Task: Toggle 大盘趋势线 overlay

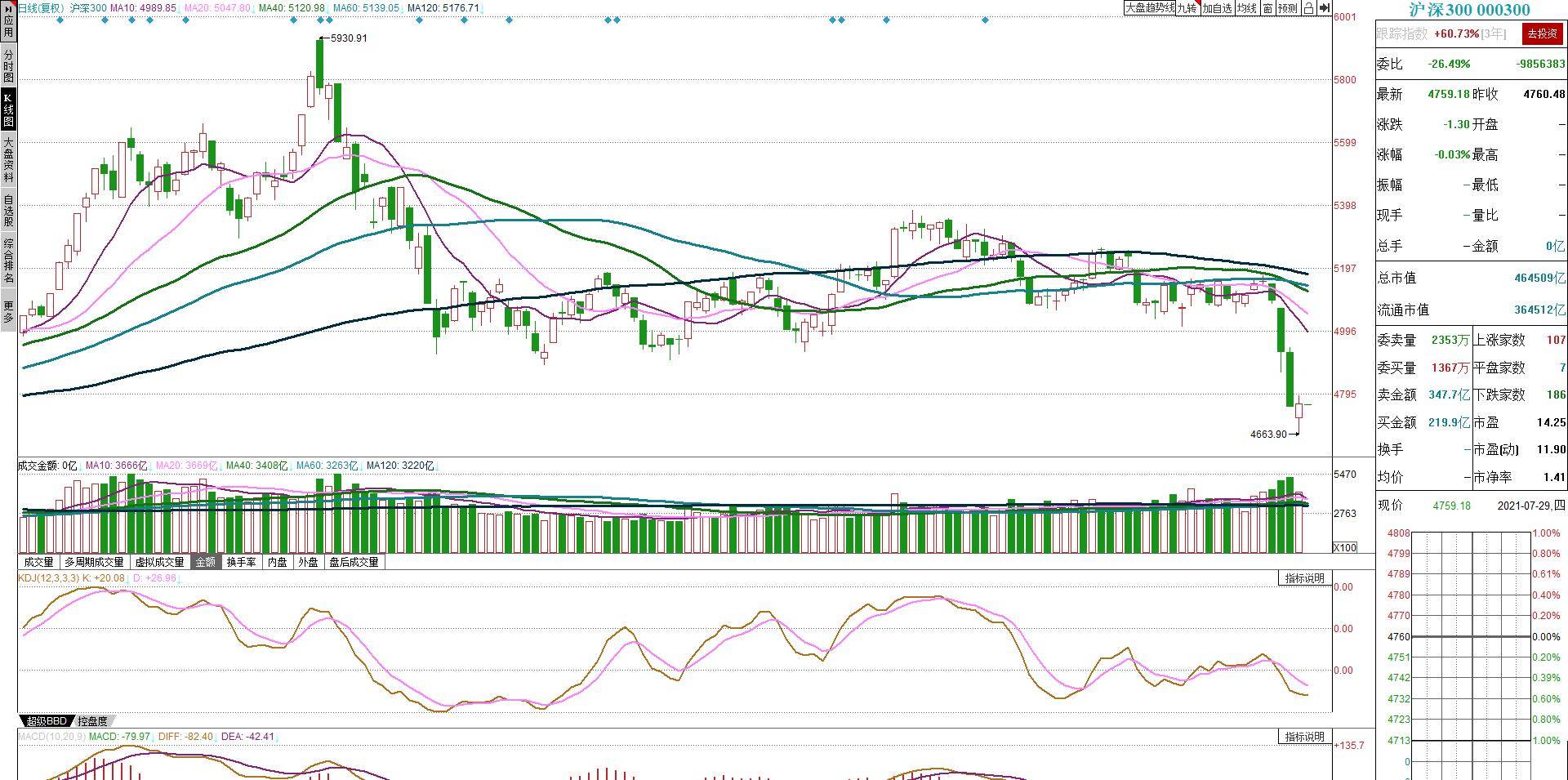Action: [1150, 8]
